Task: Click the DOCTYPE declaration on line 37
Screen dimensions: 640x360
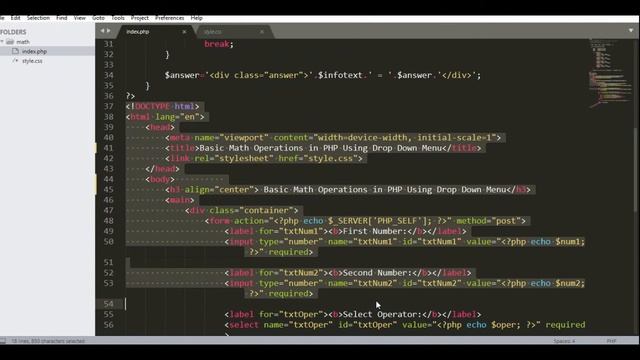Action: pyautogui.click(x=162, y=106)
